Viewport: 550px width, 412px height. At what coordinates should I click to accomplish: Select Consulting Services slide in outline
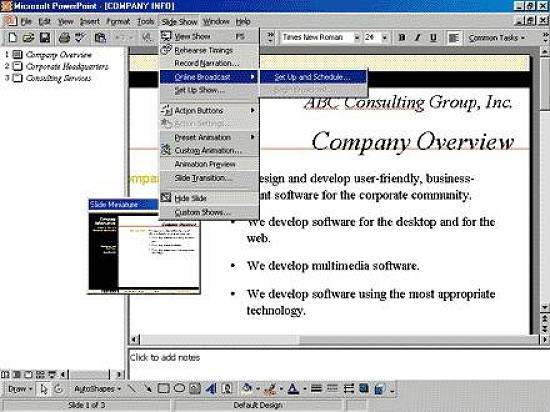pyautogui.click(x=59, y=78)
